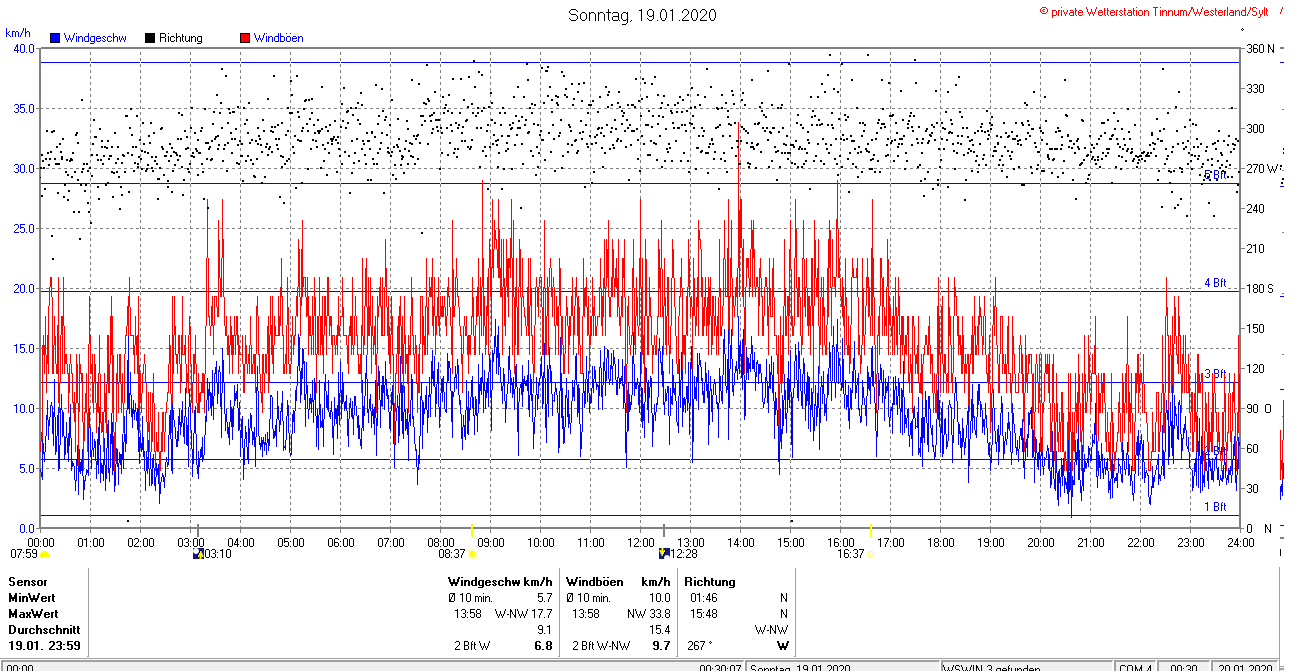Click the private Wetterstation Tinnum/Westerland/Sylt credit
This screenshot has width=1310, height=671.
(1154, 11)
